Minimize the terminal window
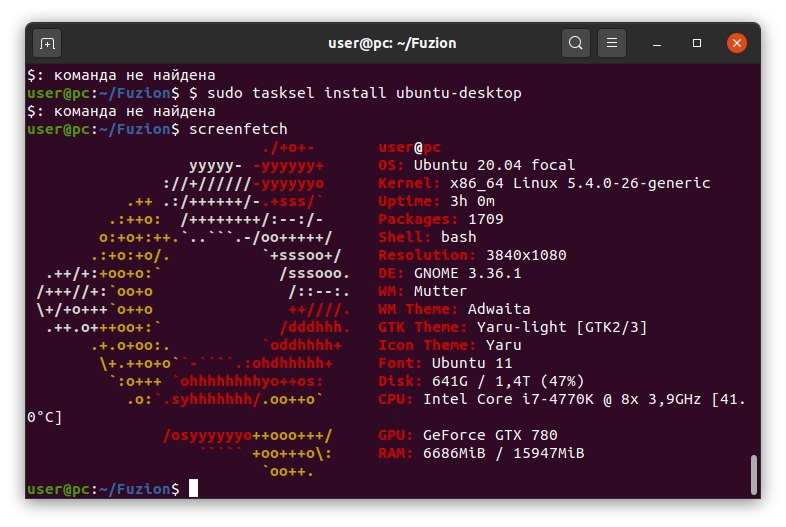 pyautogui.click(x=657, y=44)
